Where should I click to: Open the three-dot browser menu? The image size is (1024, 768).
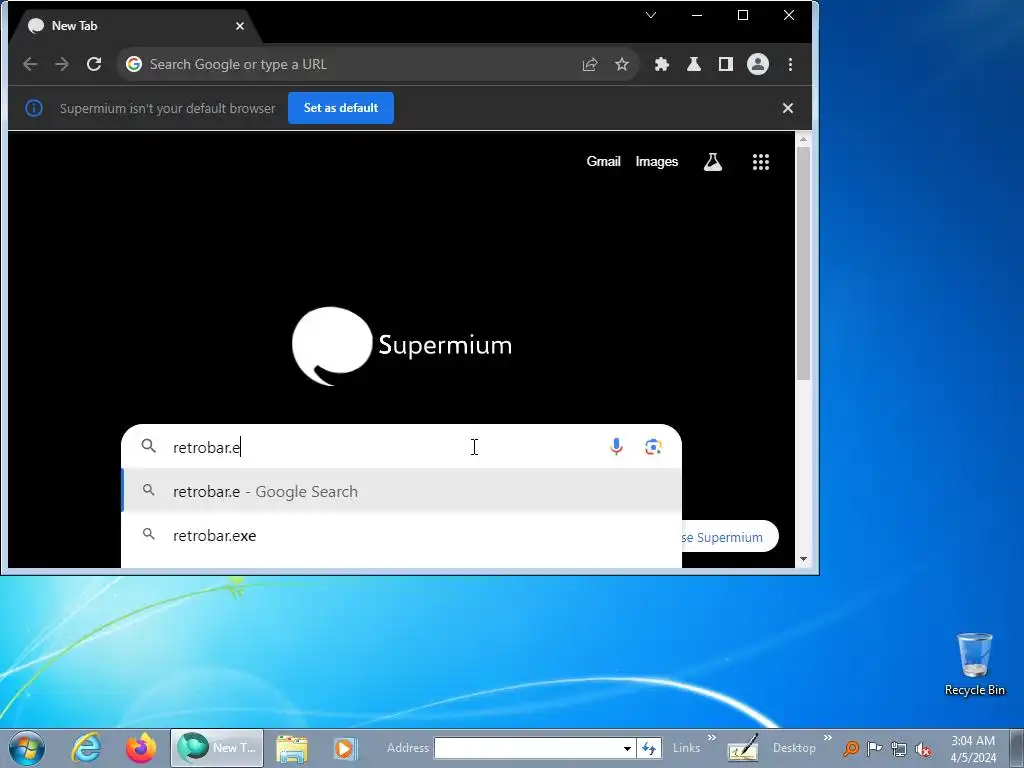click(x=790, y=64)
